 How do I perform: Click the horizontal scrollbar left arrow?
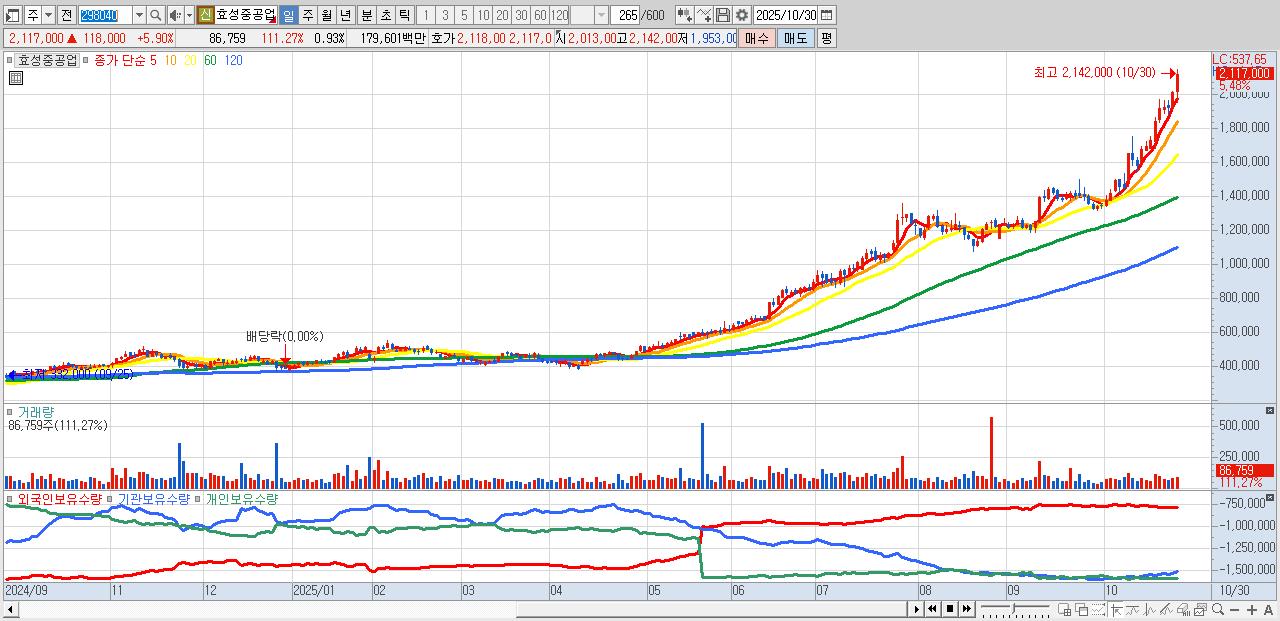9,609
